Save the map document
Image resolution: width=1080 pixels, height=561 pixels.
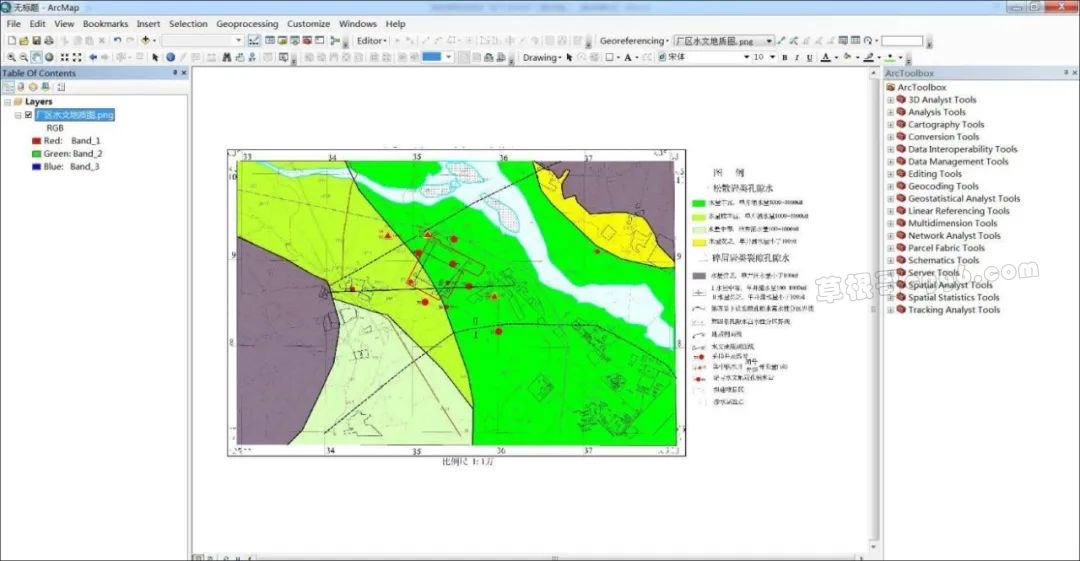36,41
